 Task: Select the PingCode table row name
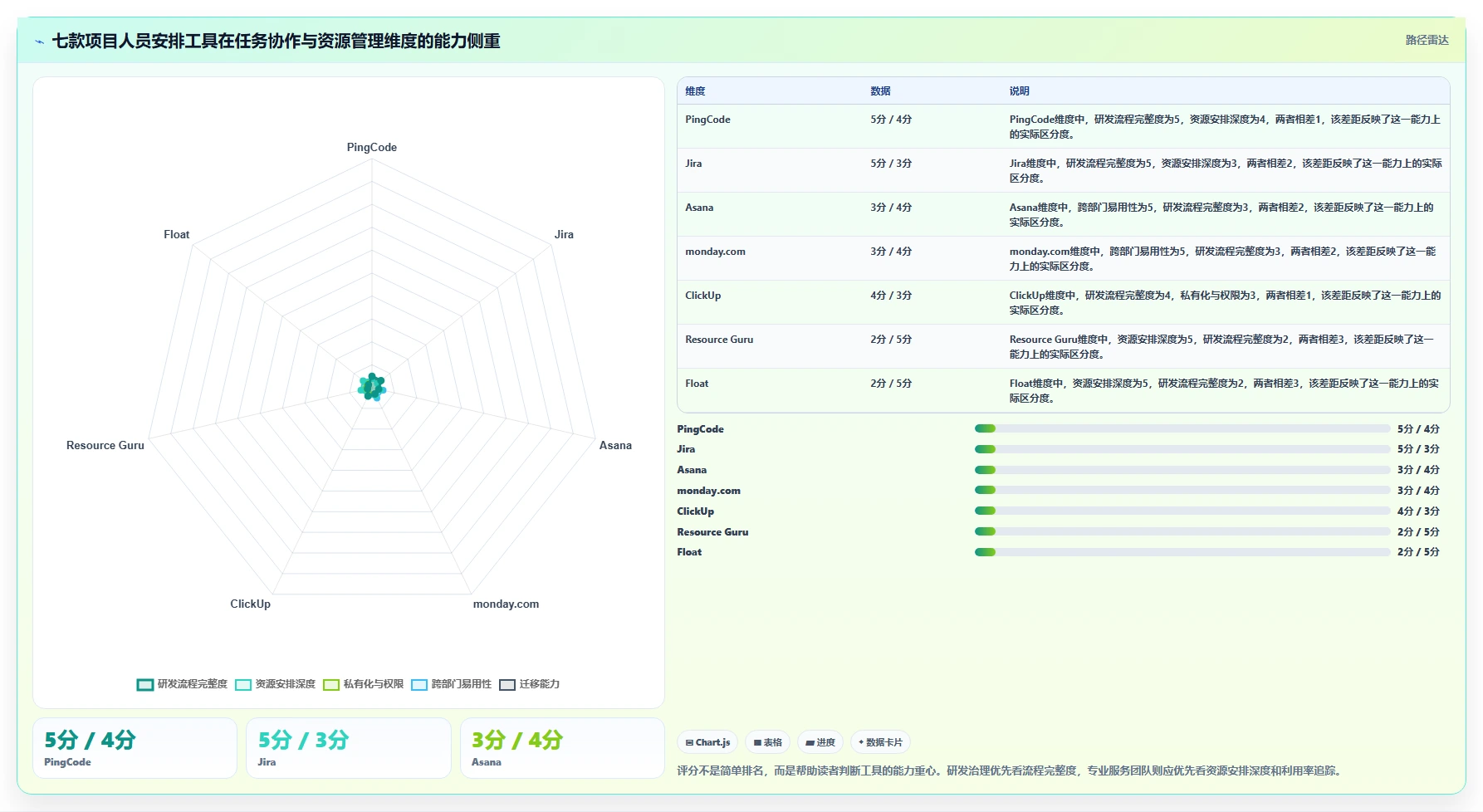tap(707, 120)
